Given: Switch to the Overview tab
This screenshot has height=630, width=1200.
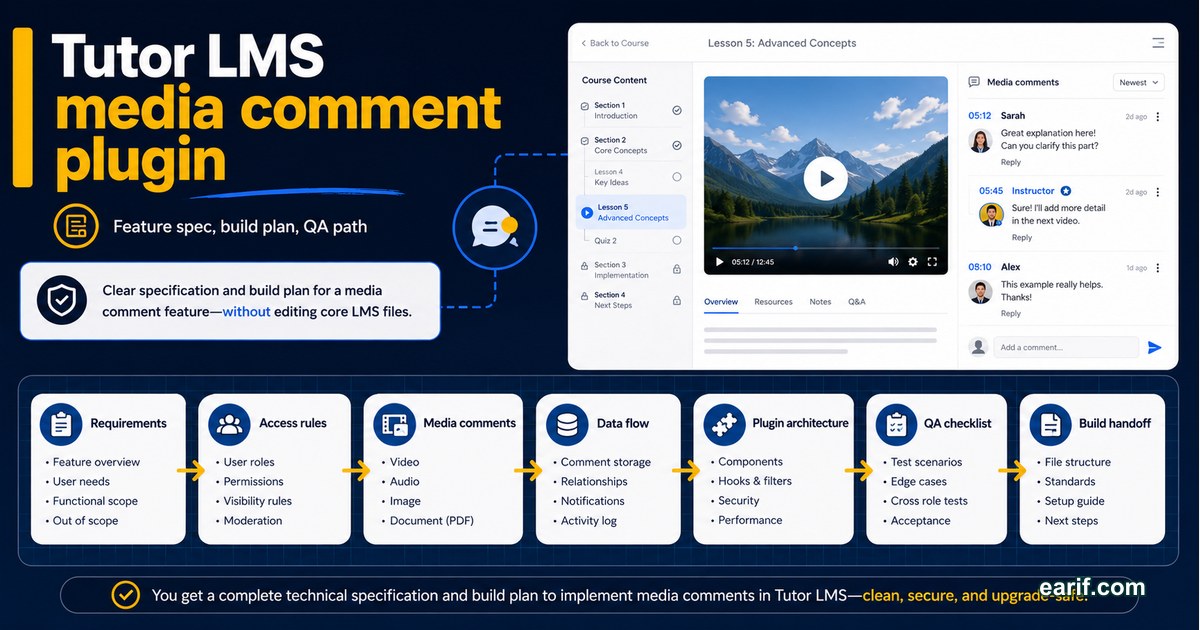Looking at the screenshot, I should [721, 301].
